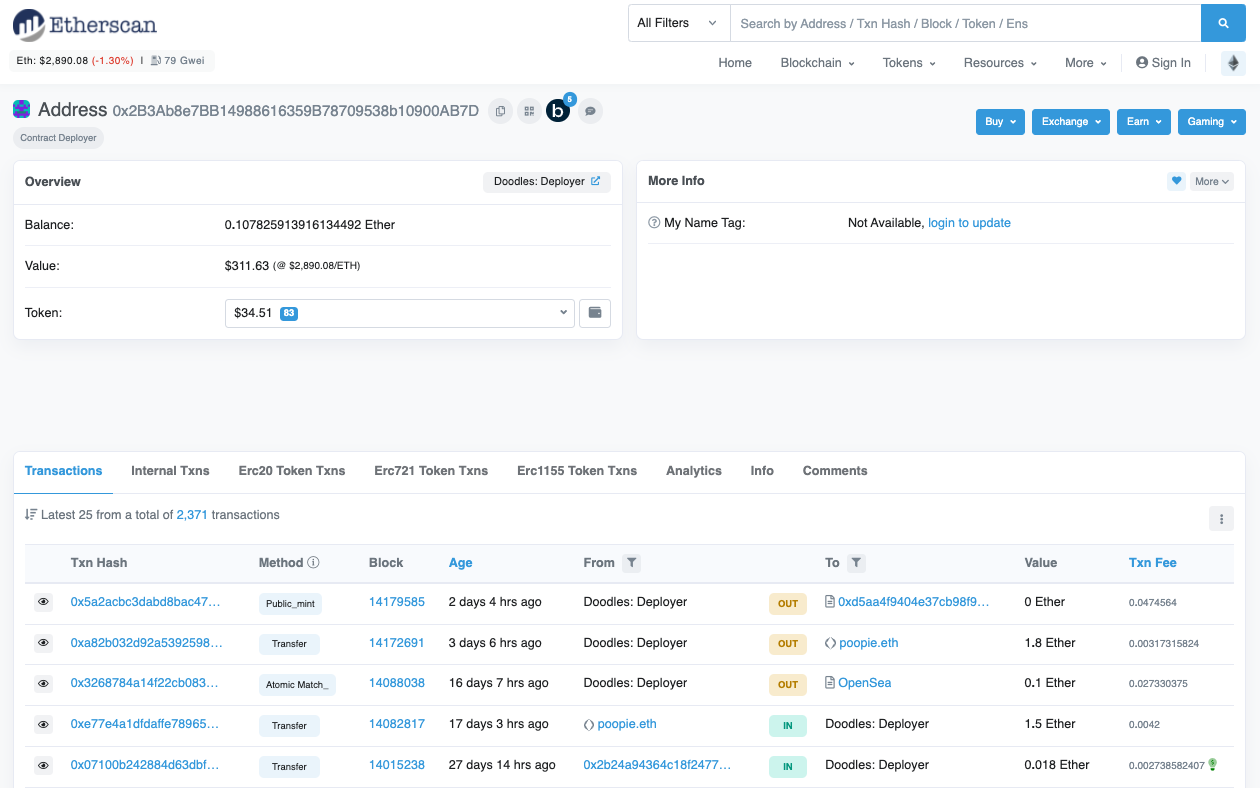Open the Comments tab

835,471
